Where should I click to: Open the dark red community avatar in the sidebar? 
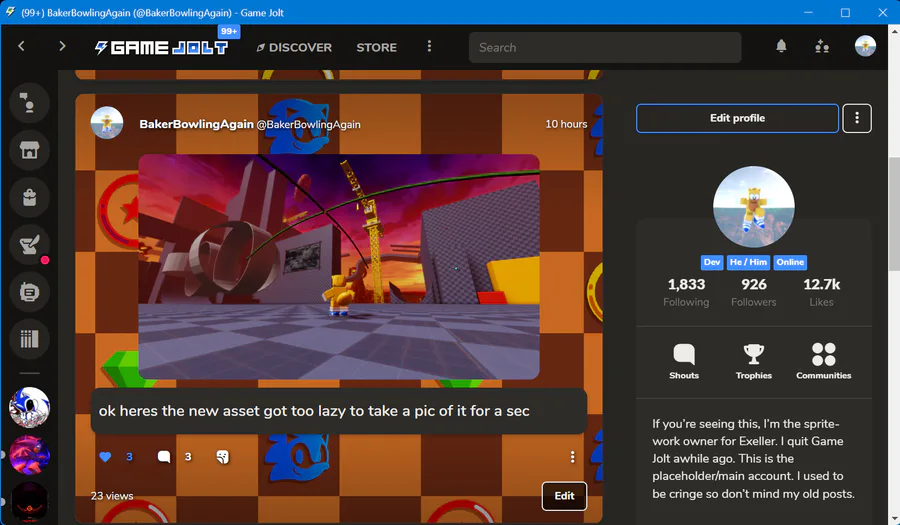[29, 503]
